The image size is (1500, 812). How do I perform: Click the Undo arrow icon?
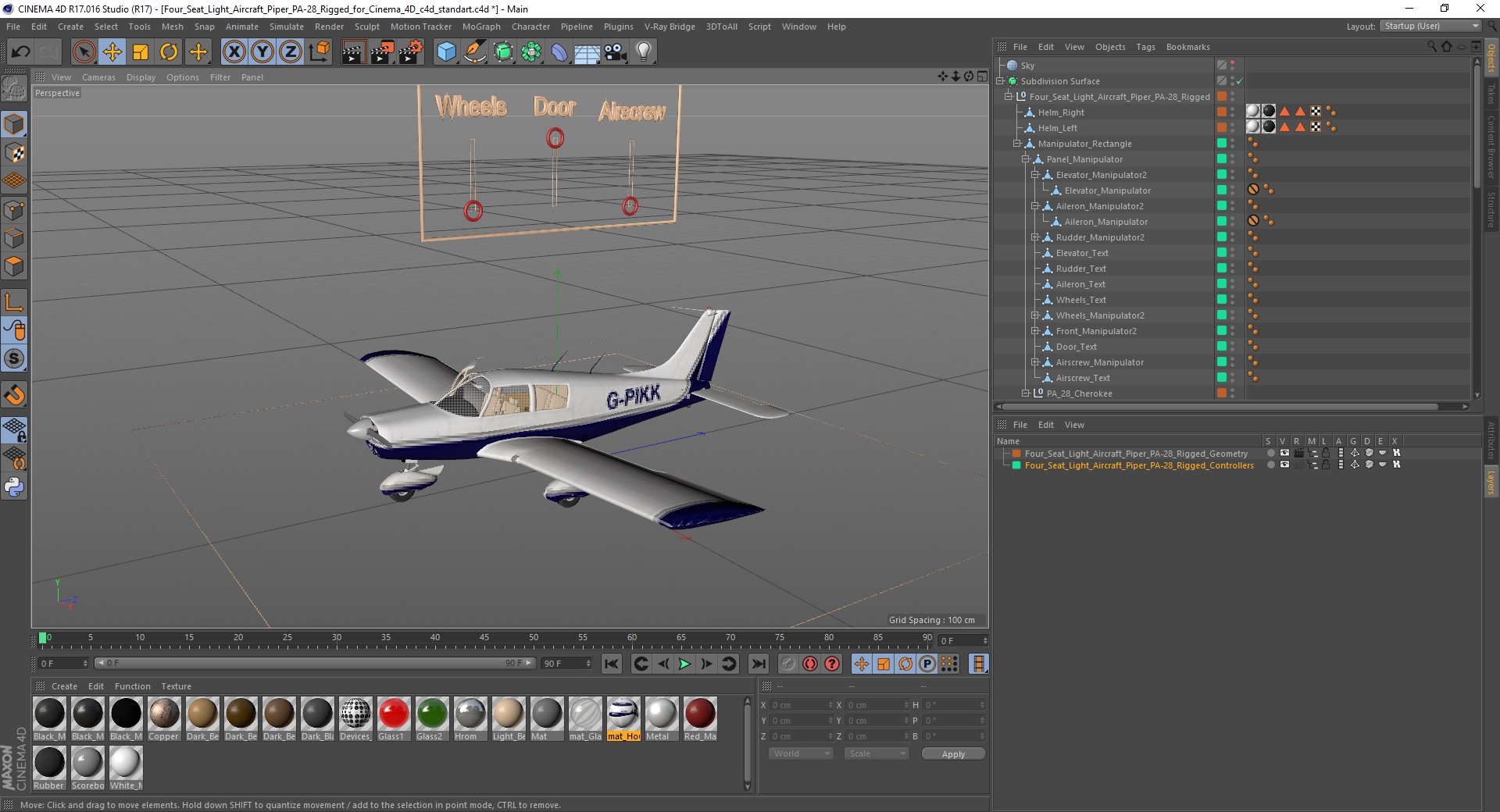pos(21,52)
